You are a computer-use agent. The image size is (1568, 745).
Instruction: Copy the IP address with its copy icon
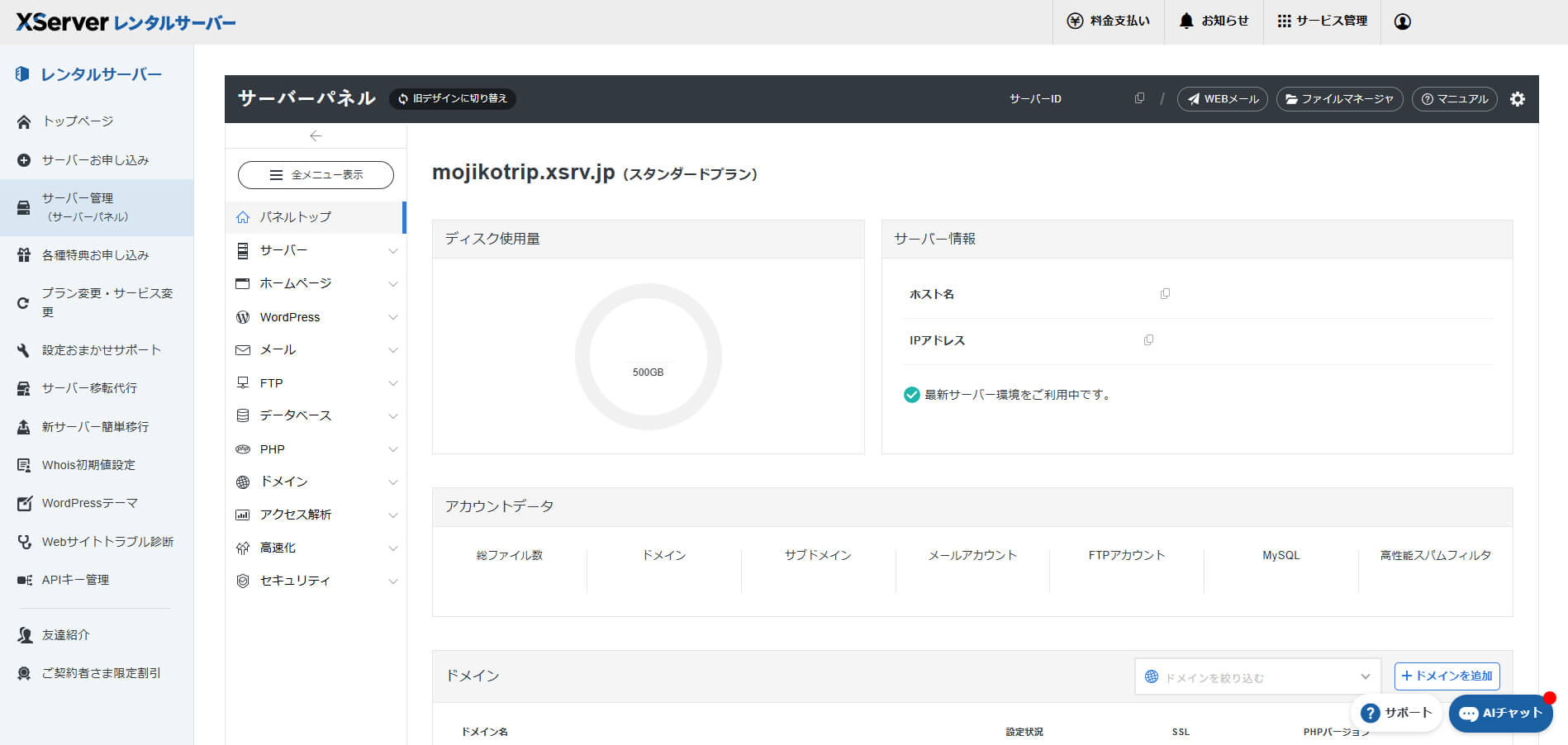tap(1148, 339)
